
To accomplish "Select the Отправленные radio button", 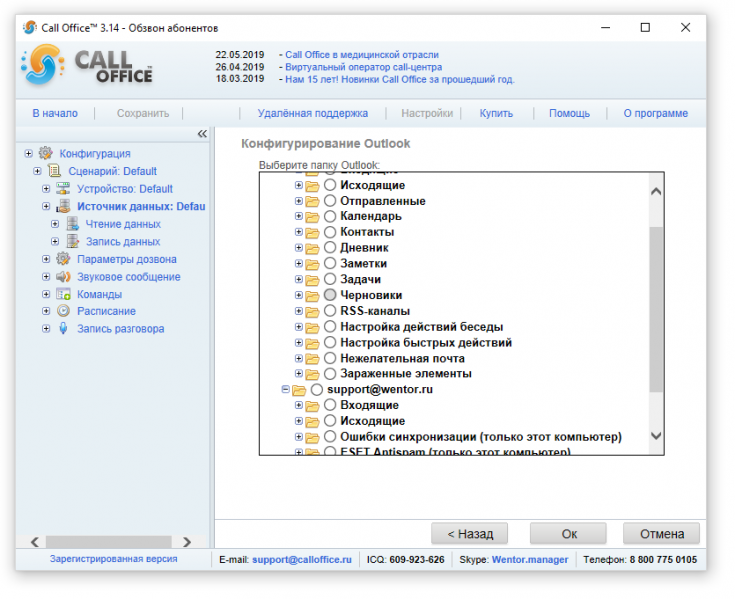I will coord(330,201).
